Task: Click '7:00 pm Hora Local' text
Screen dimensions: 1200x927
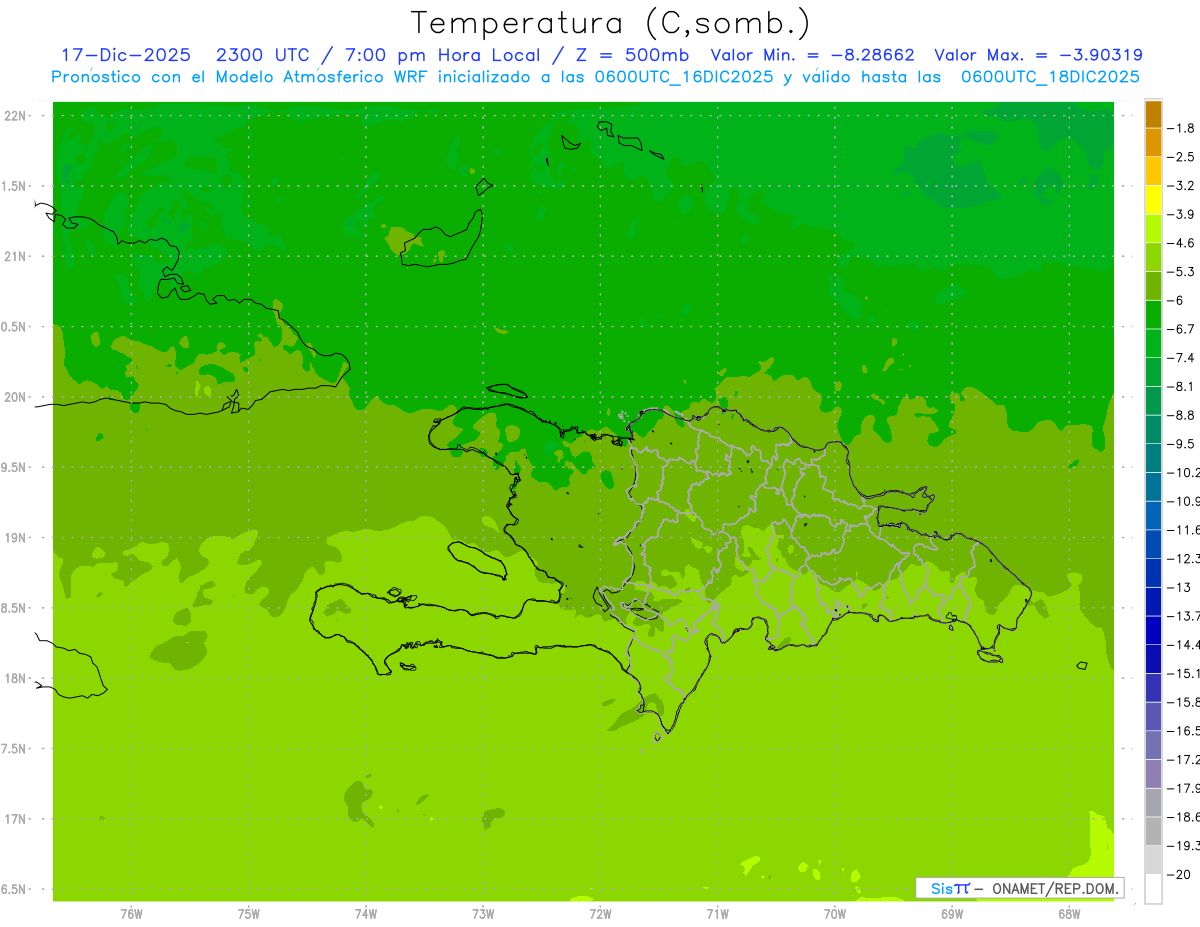Action: (440, 55)
